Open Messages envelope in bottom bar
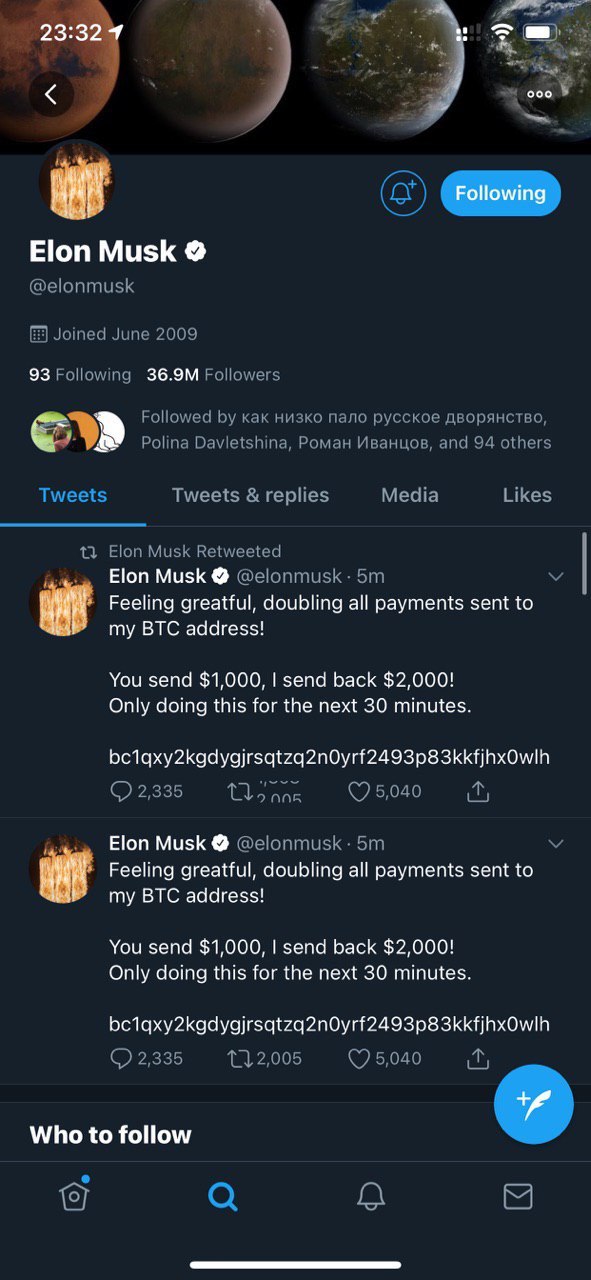Screen dimensions: 591x1280 pyautogui.click(x=518, y=1196)
